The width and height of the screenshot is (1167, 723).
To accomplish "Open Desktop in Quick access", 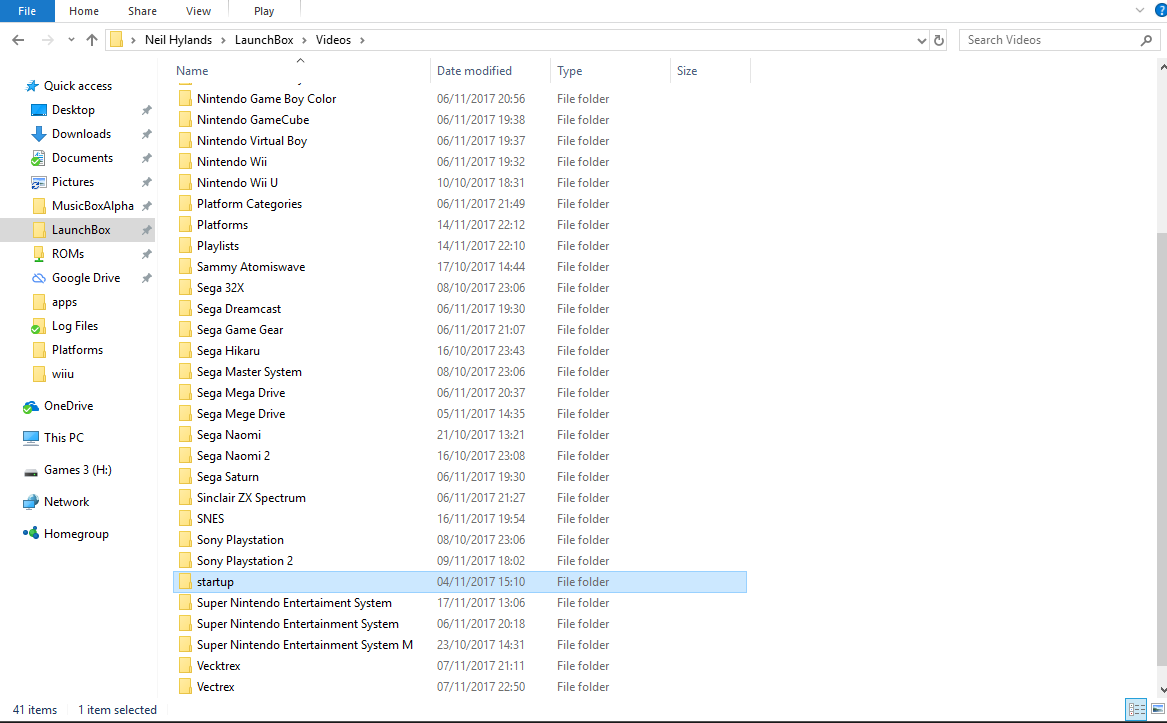I will click(73, 110).
